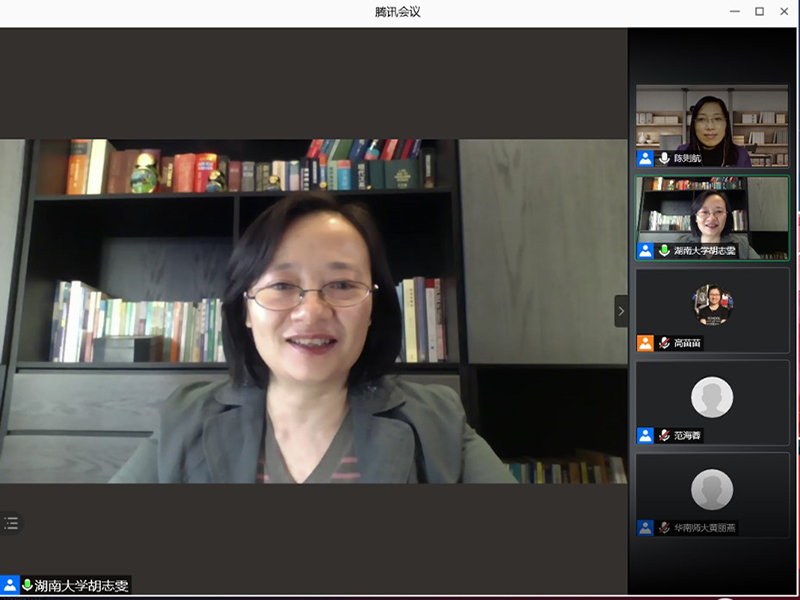Open the list menu icon at bottom-left
The image size is (800, 600).
pos(11,523)
